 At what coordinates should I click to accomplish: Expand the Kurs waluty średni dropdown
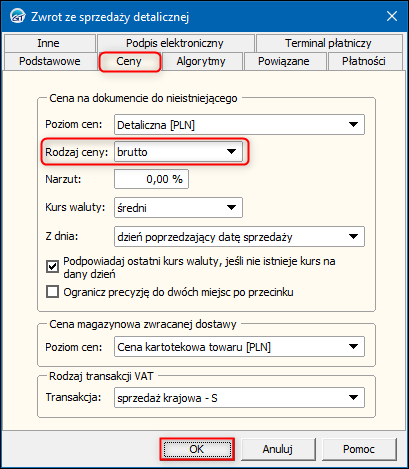178,208
